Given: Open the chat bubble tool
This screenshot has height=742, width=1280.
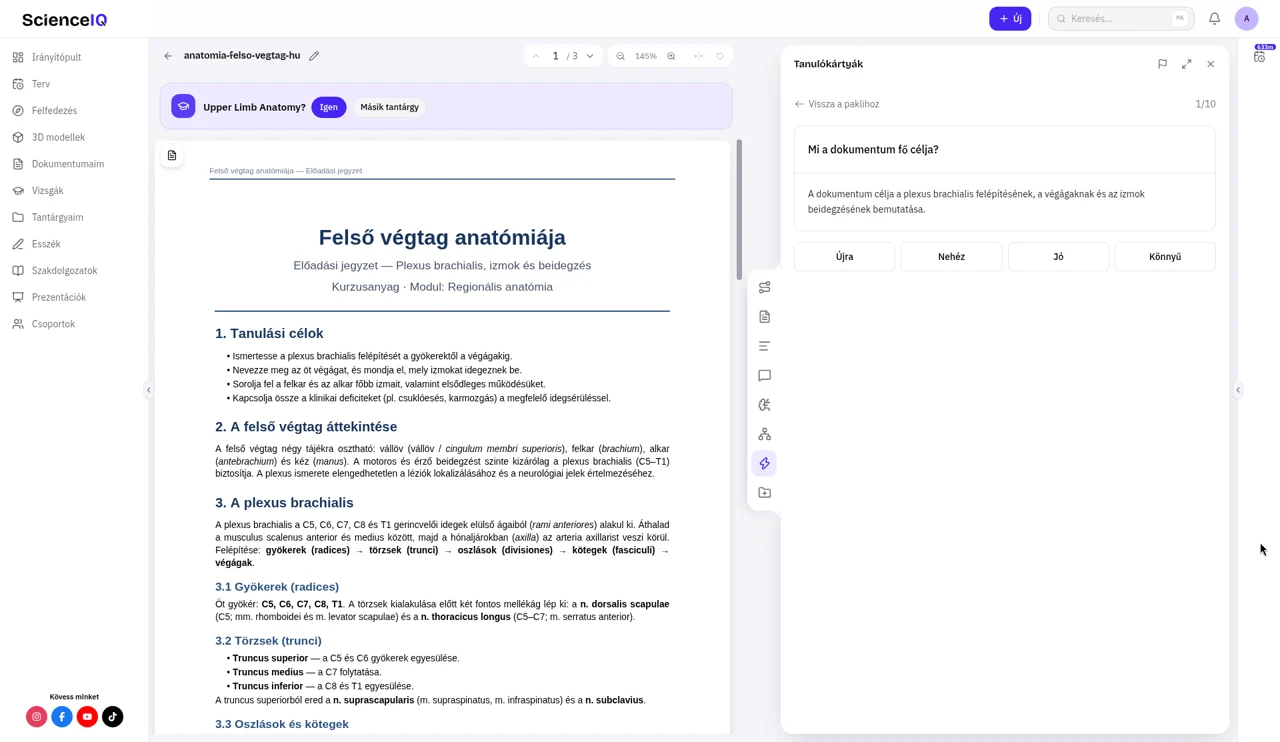Looking at the screenshot, I should click(764, 376).
